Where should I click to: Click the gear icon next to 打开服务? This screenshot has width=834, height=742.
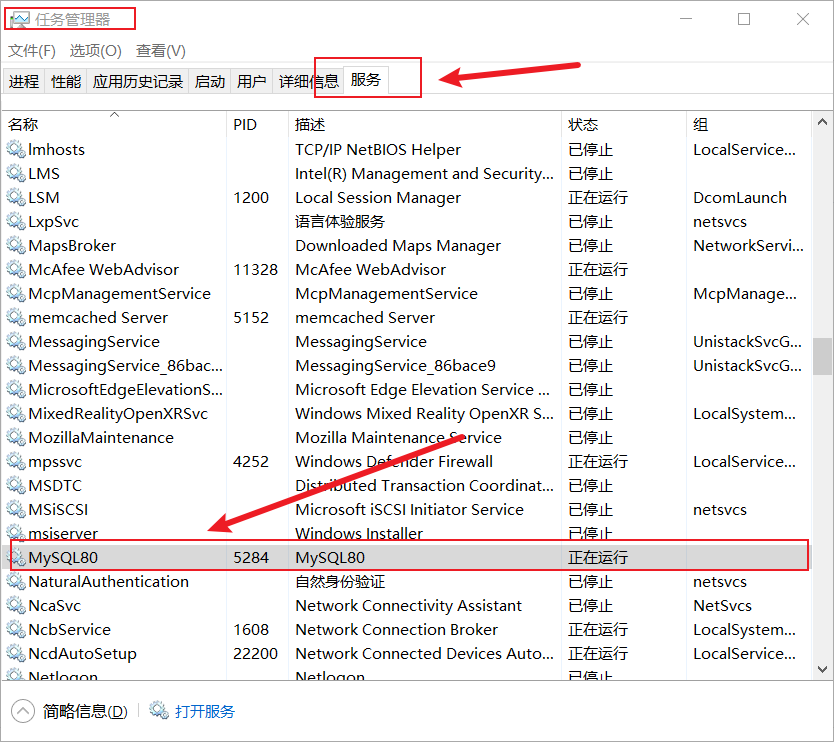click(159, 710)
